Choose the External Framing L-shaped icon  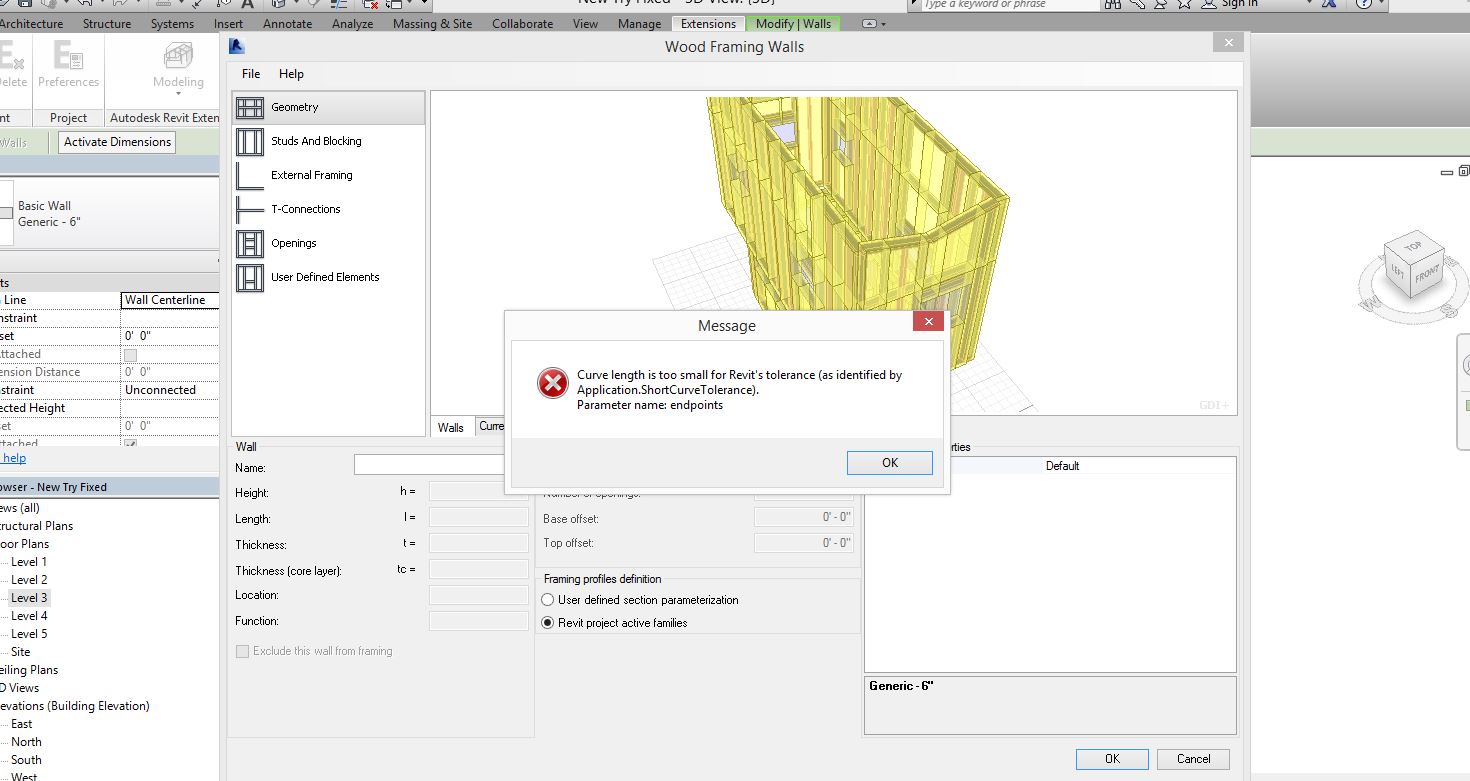pos(250,175)
